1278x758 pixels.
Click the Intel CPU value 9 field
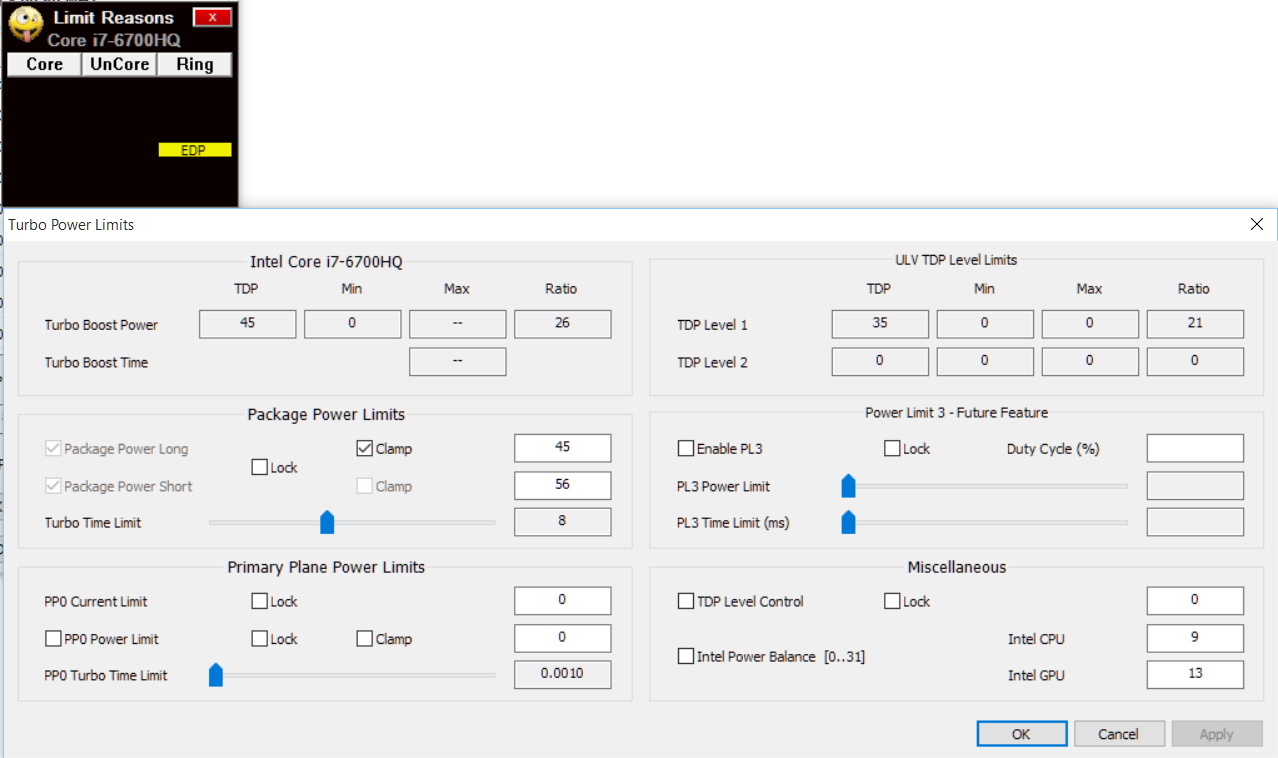(x=1195, y=637)
